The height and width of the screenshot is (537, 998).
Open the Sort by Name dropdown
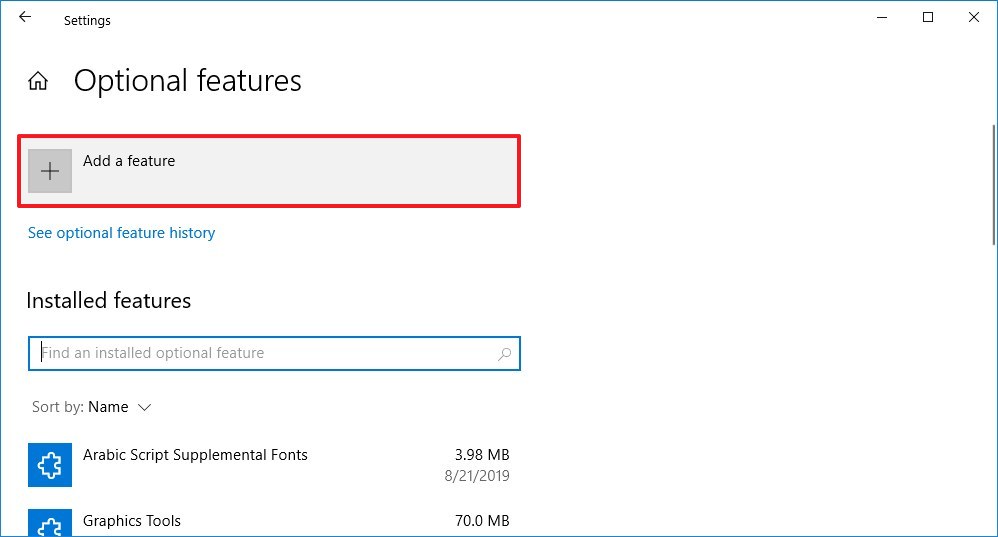coord(108,407)
